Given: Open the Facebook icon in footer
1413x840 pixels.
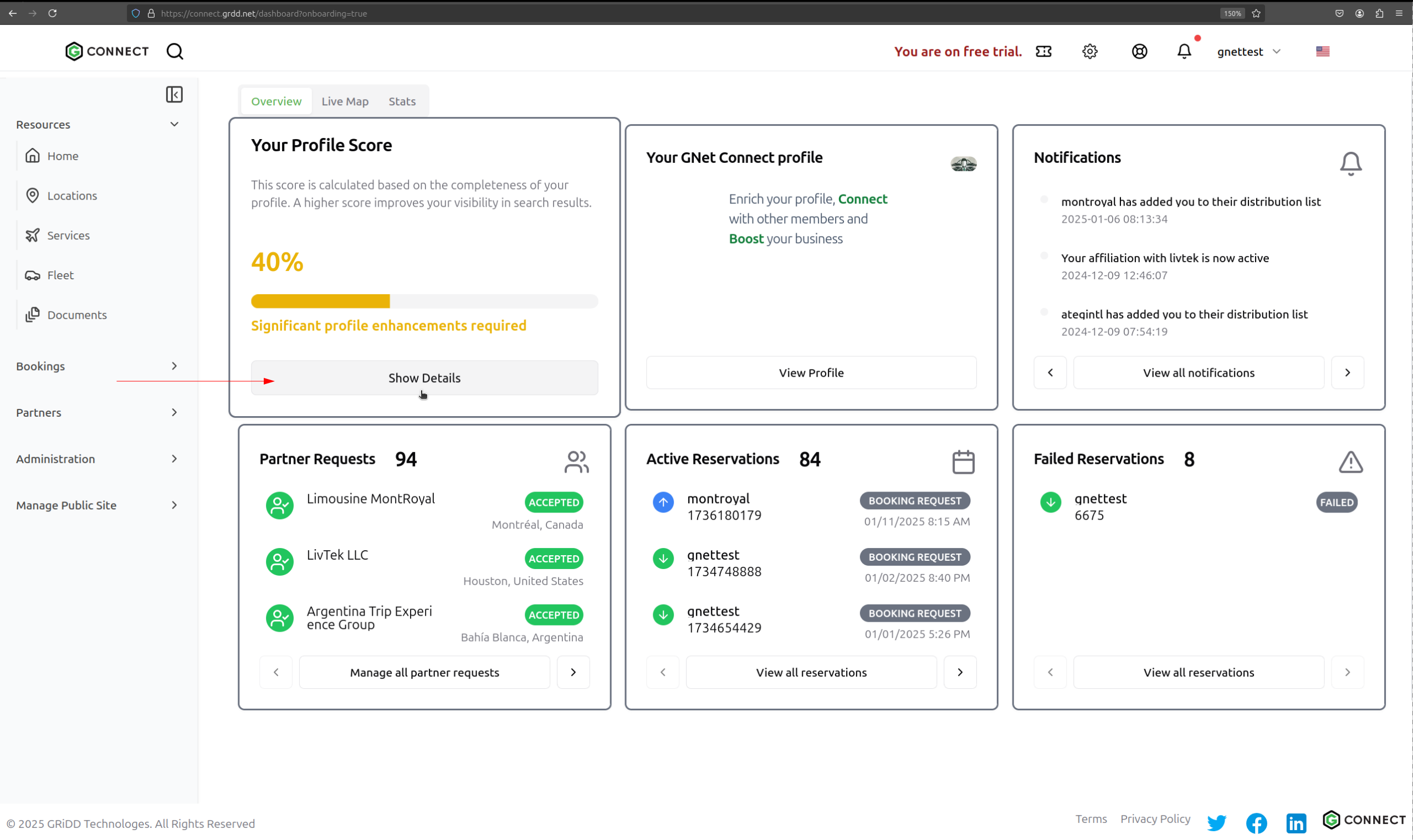Looking at the screenshot, I should point(1256,822).
